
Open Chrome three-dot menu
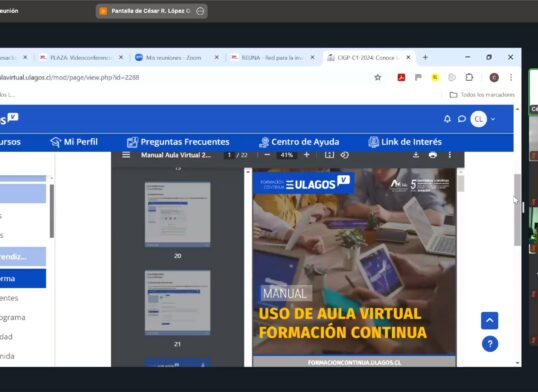pyautogui.click(x=511, y=78)
